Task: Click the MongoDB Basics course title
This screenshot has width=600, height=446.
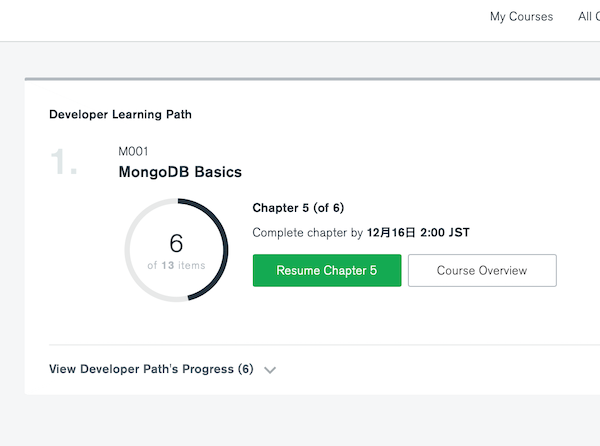Action: 180,172
